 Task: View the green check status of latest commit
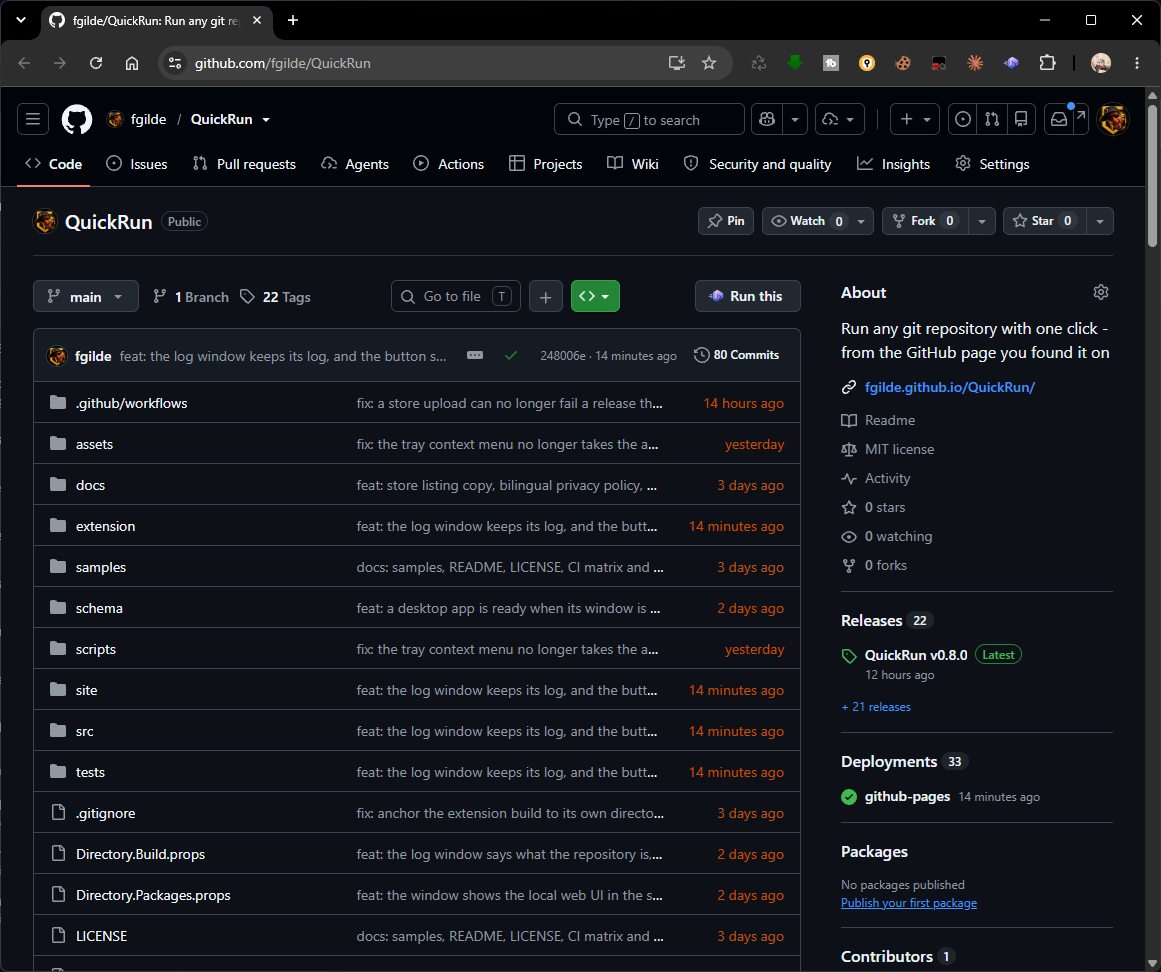click(511, 355)
